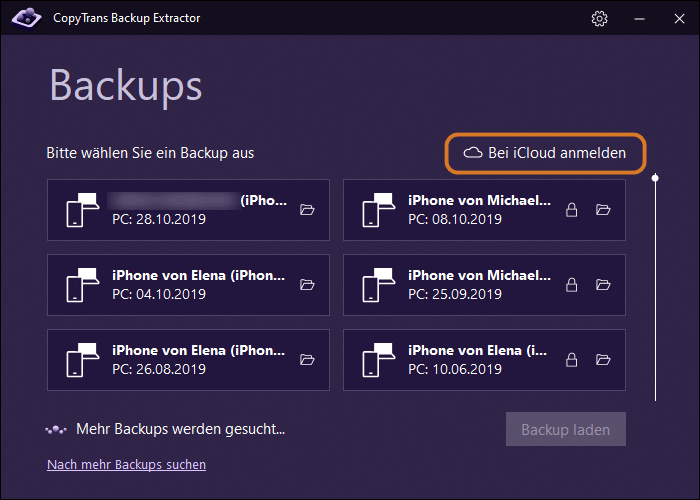Click the cloud icon beside iCloud anmelden

point(472,153)
